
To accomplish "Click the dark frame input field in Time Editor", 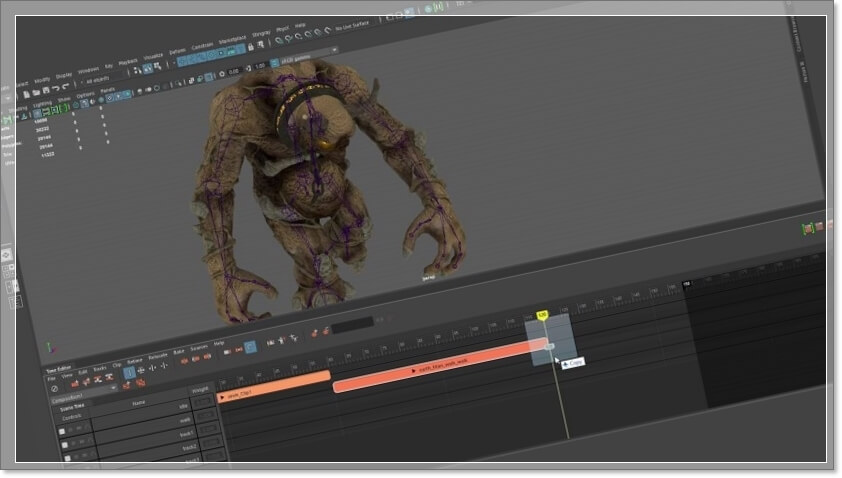I will pos(352,324).
